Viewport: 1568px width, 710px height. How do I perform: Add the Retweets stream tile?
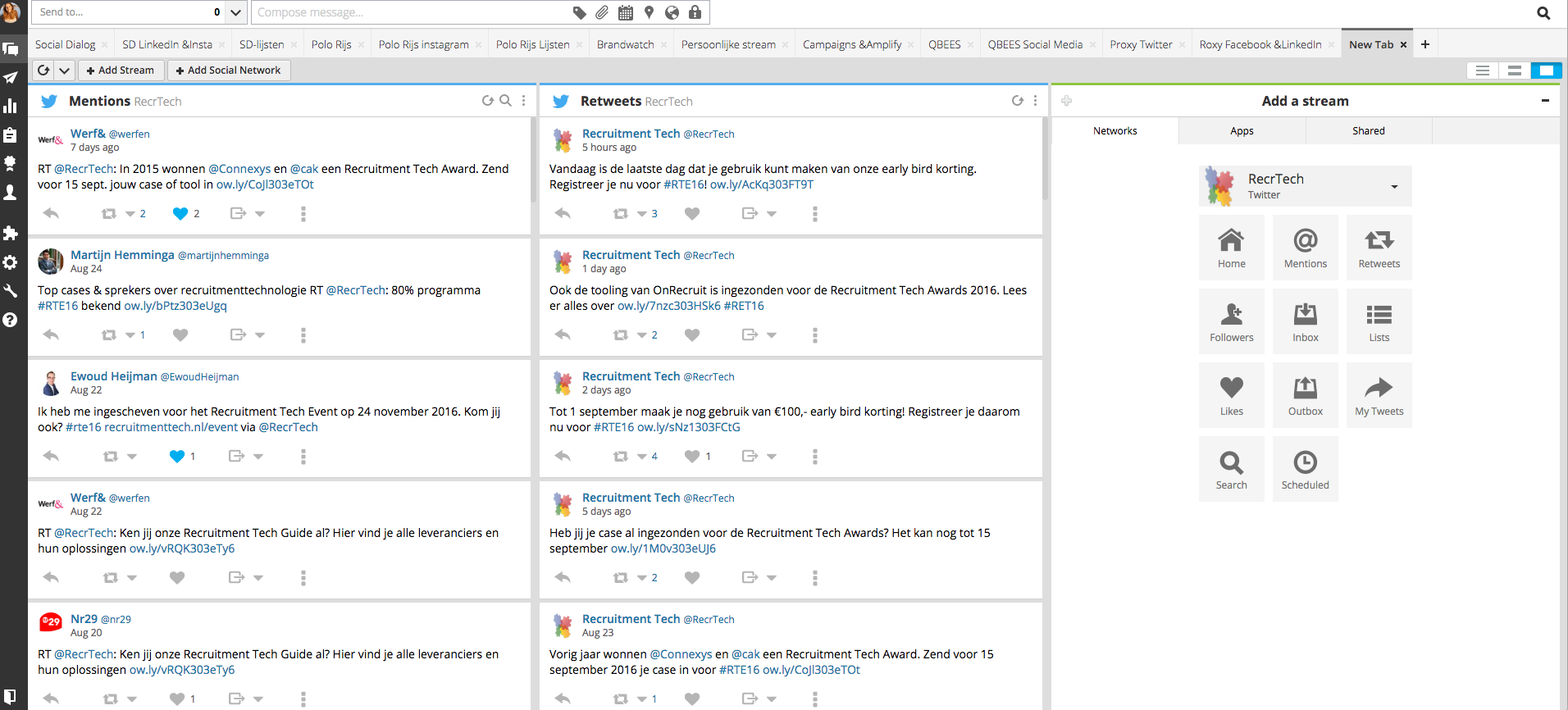click(x=1379, y=248)
